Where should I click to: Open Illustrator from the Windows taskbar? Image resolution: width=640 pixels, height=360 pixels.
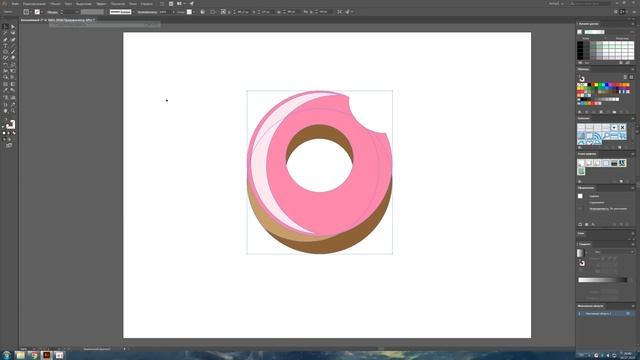click(x=47, y=355)
